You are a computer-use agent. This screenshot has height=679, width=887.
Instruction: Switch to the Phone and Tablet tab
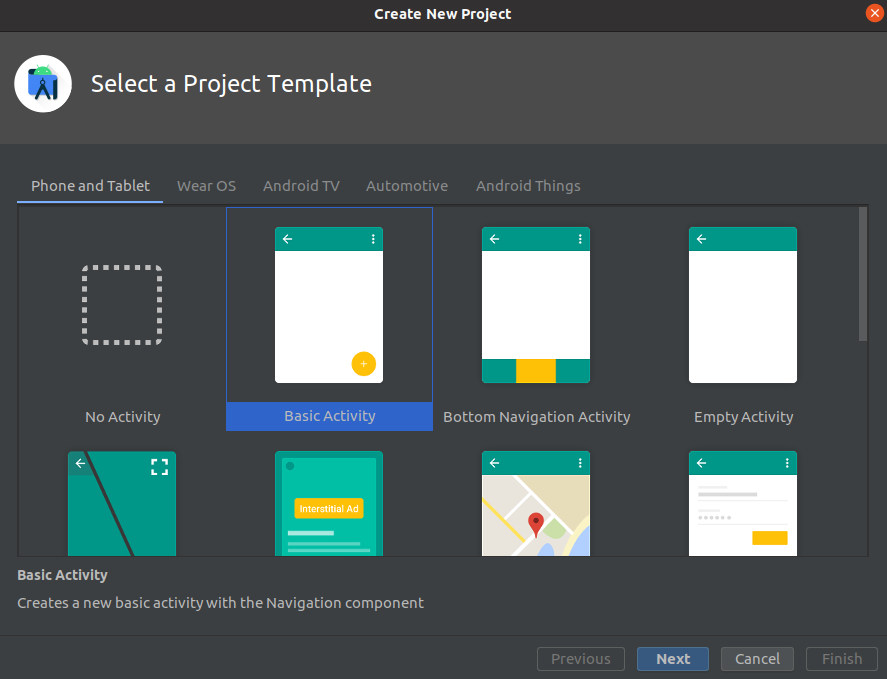pyautogui.click(x=90, y=186)
